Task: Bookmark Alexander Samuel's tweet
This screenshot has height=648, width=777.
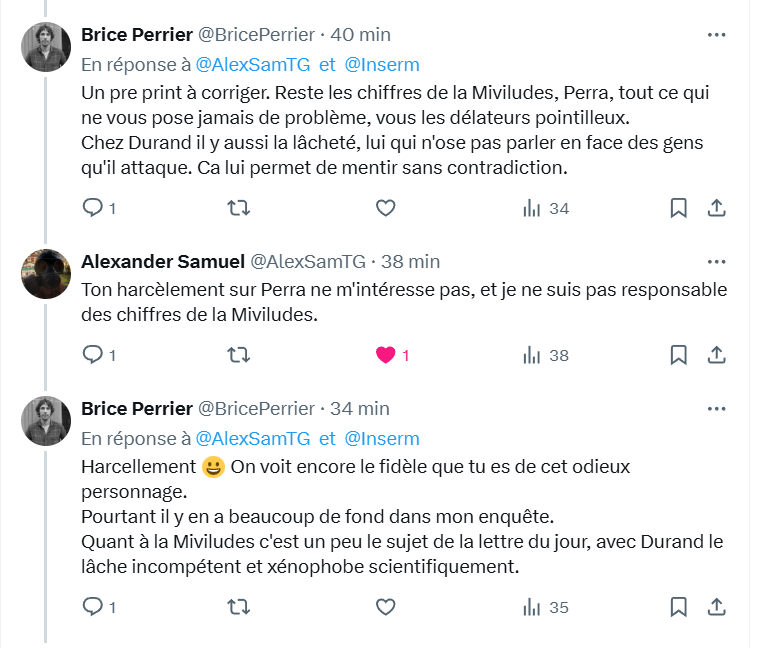Action: coord(678,354)
